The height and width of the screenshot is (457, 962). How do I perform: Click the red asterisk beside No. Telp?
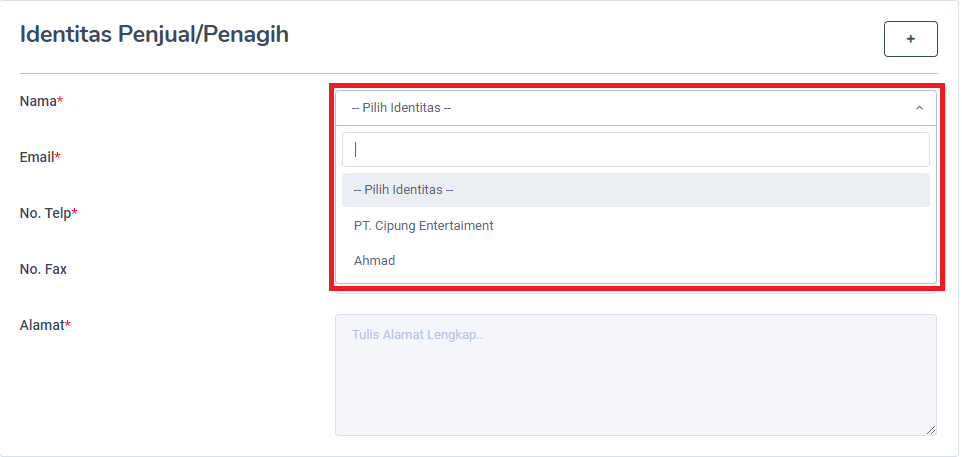click(75, 213)
